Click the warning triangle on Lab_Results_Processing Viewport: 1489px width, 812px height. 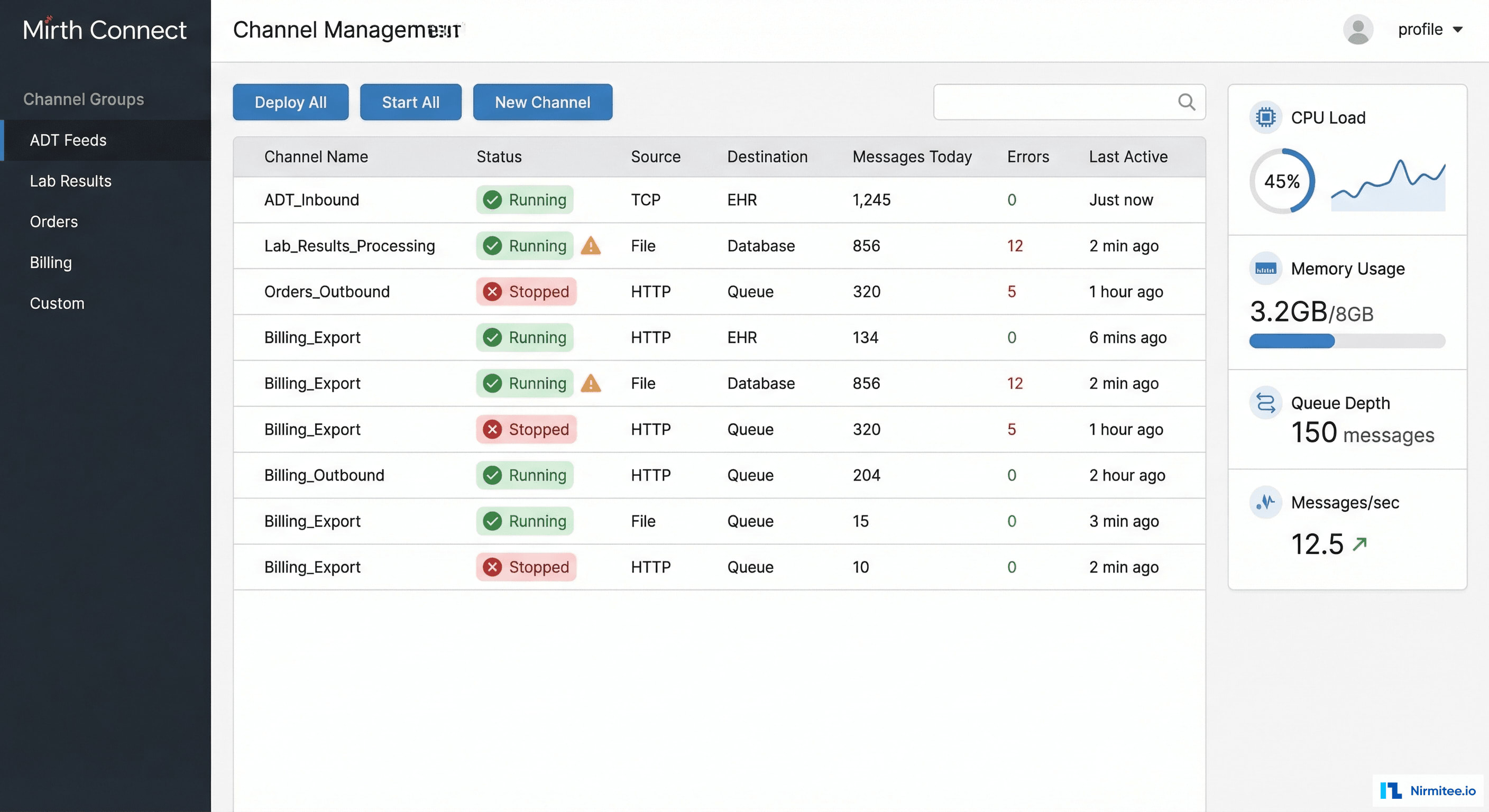591,246
